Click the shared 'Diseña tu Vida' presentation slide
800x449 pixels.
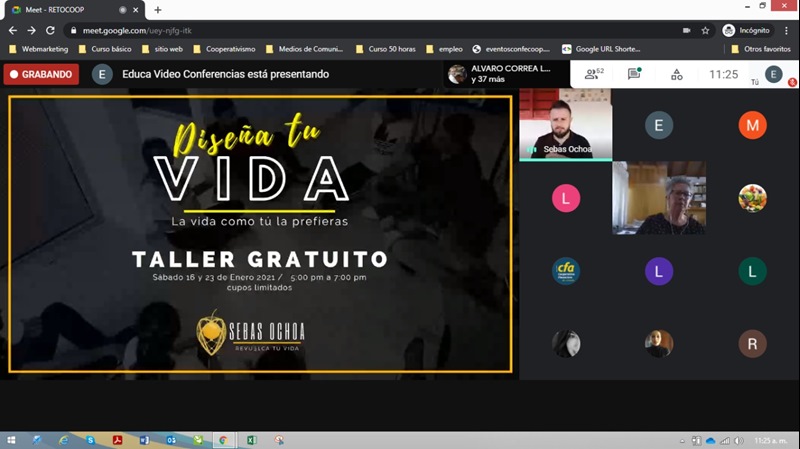coord(260,234)
